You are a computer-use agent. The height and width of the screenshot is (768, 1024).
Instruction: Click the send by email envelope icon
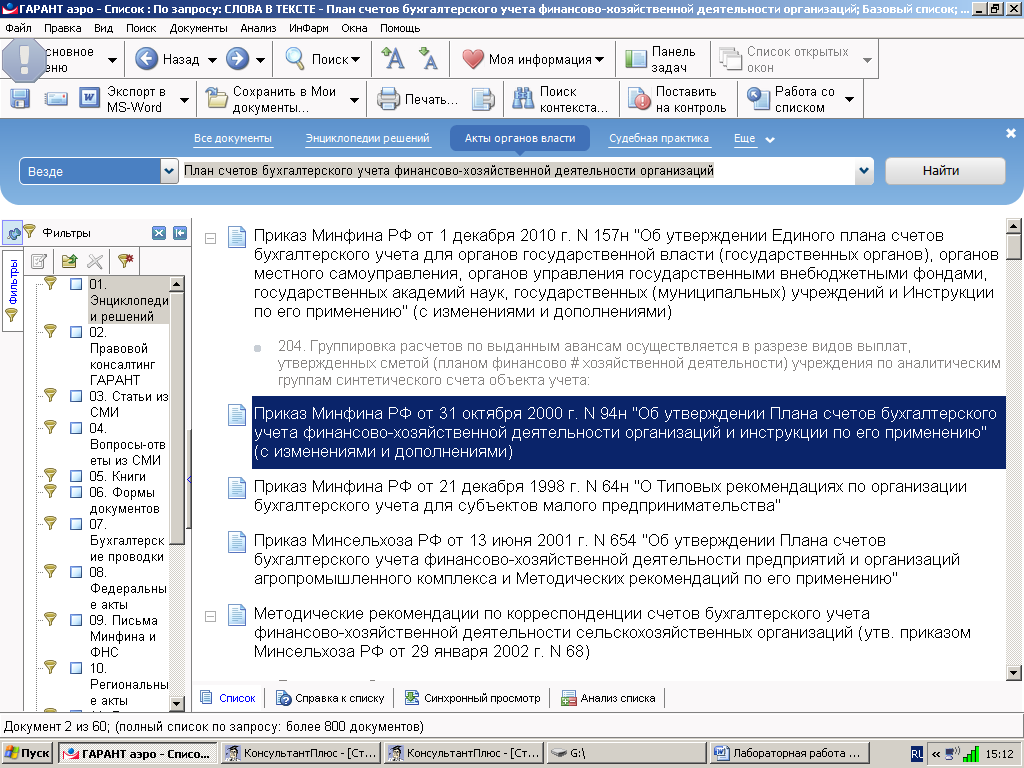point(56,99)
